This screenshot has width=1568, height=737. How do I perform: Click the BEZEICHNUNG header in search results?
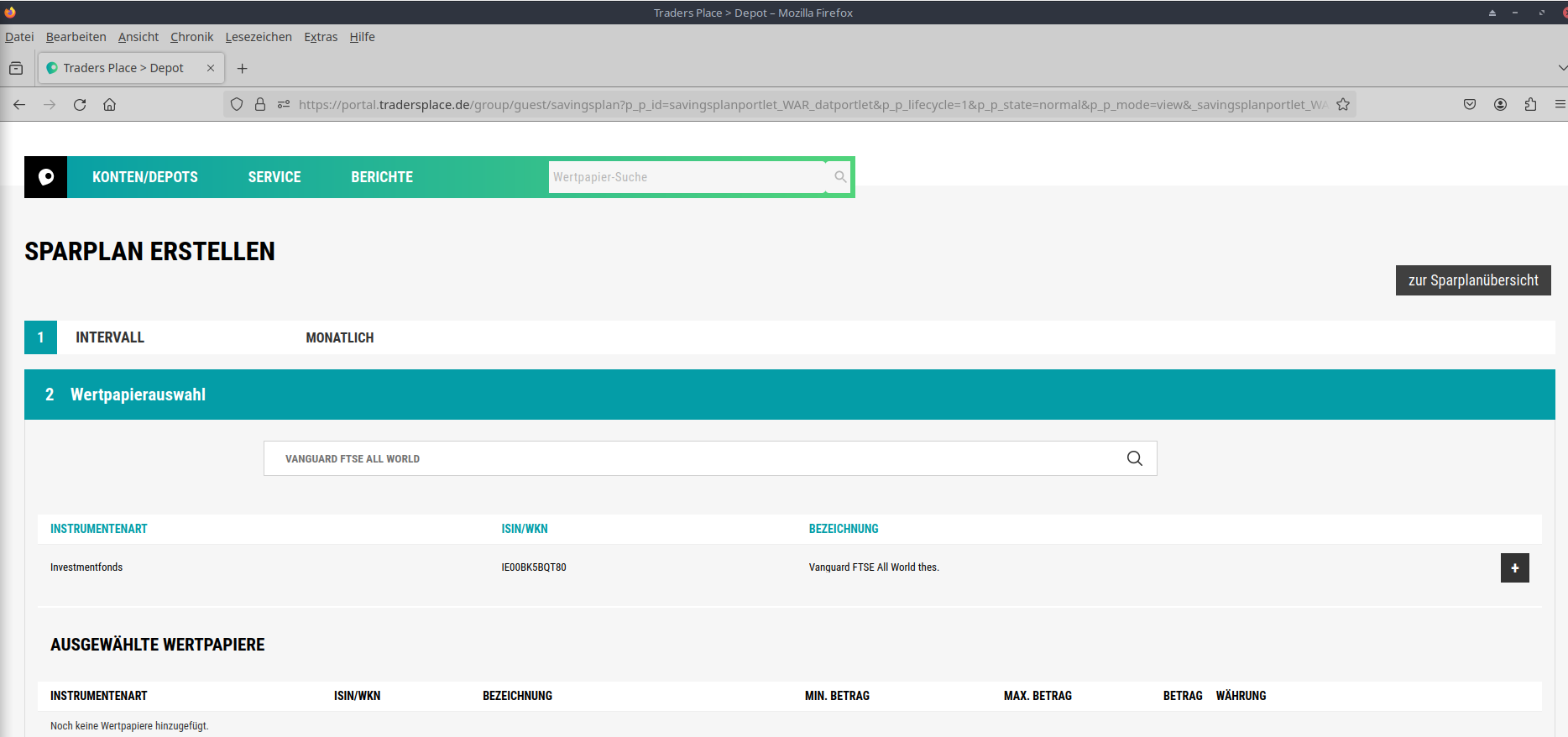pyautogui.click(x=844, y=529)
